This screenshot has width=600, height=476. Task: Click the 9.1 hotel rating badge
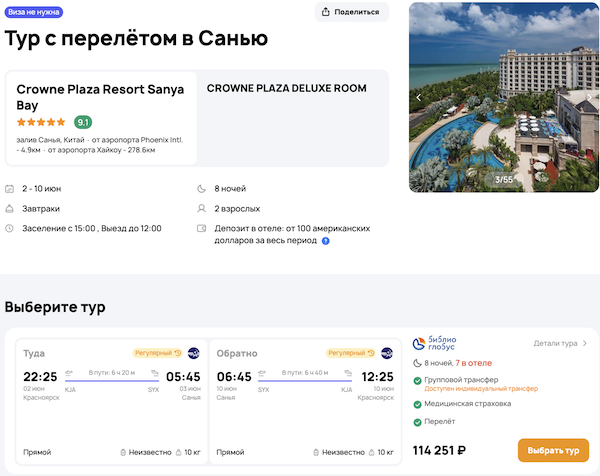(x=83, y=123)
